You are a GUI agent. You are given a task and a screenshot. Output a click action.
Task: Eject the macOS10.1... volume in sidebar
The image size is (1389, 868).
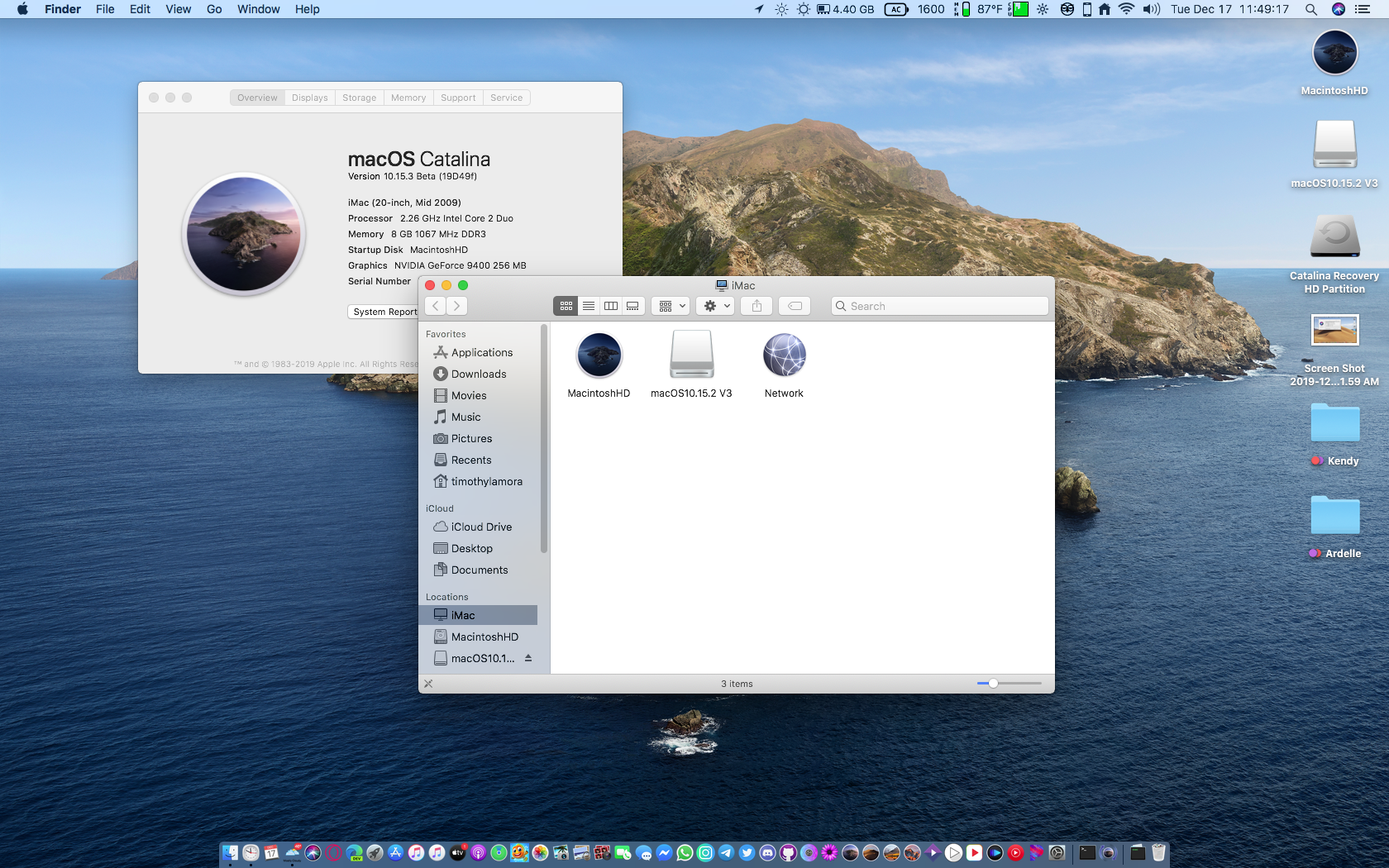click(528, 658)
